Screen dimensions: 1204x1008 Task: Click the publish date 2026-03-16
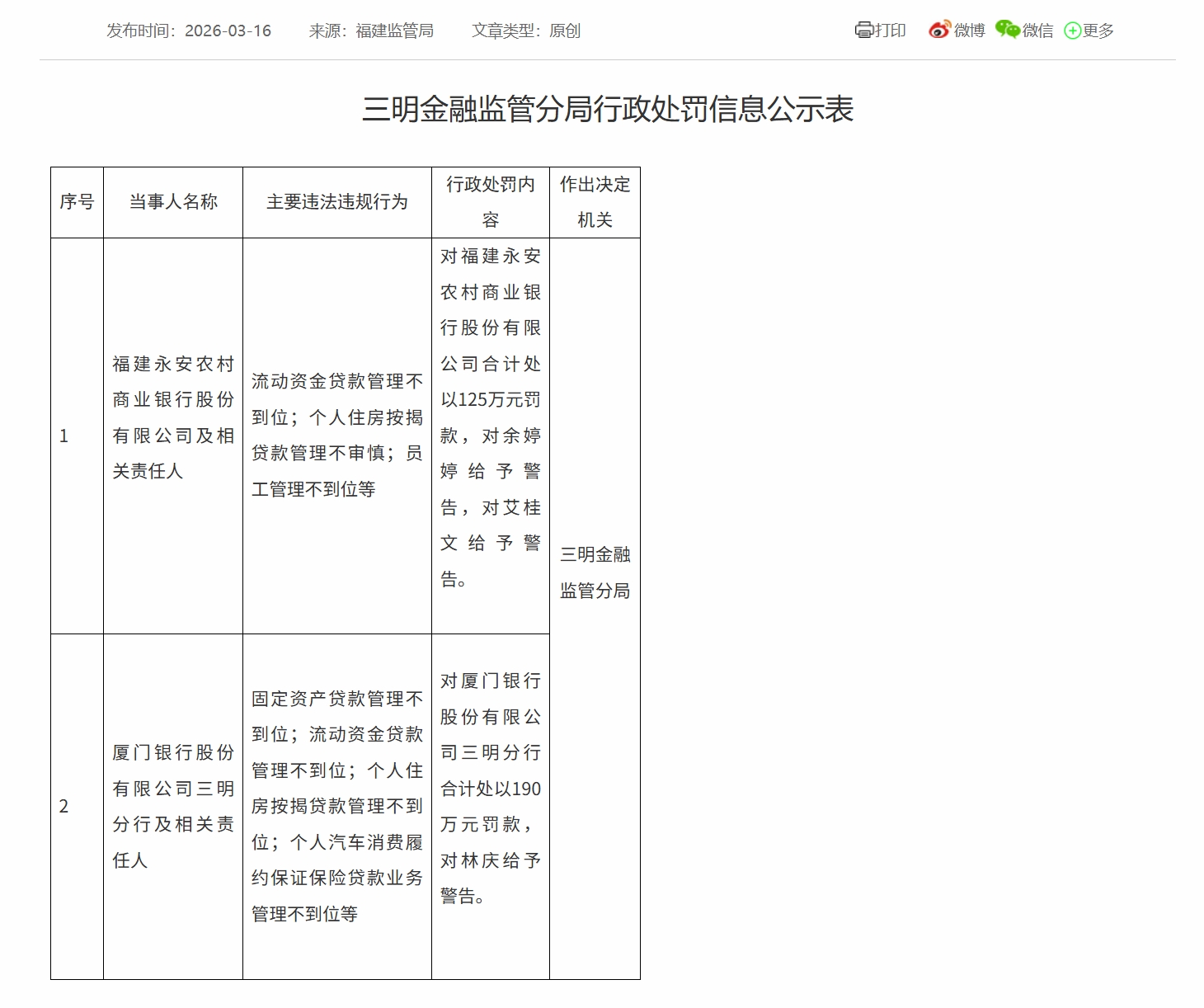pos(228,30)
